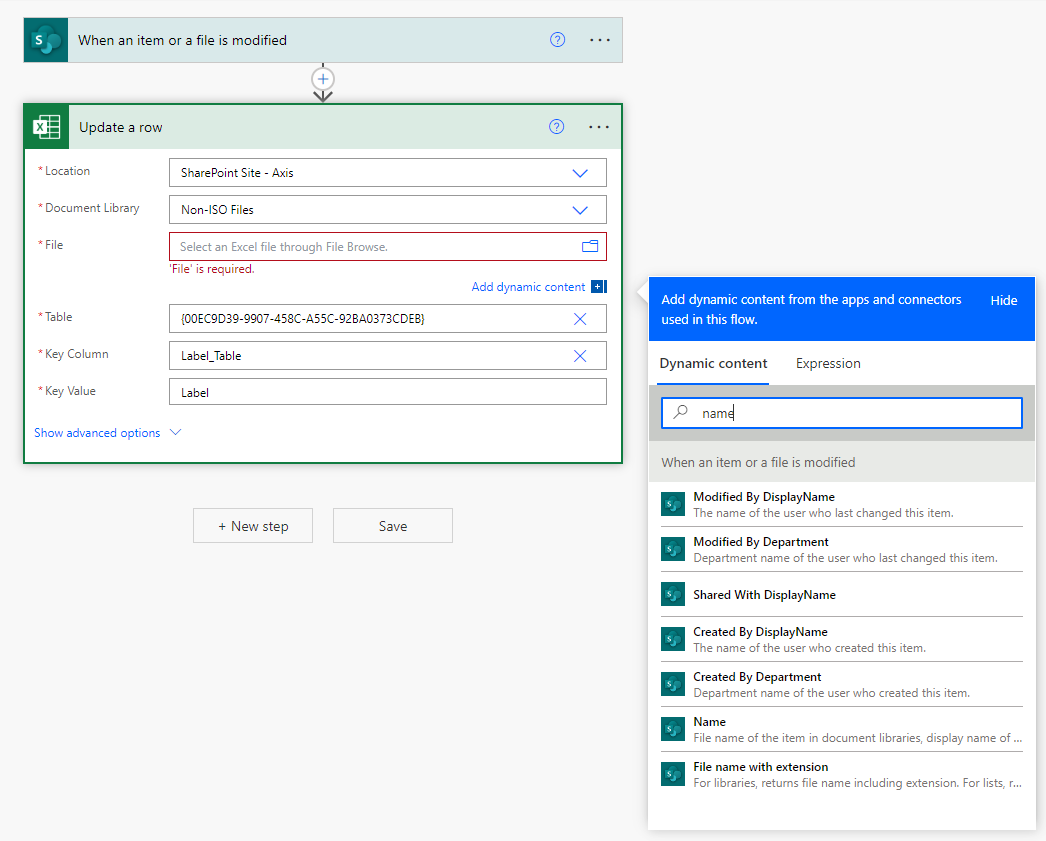Click the Add dynamic content plus icon
Screen dimensions: 1046x841
tap(599, 287)
